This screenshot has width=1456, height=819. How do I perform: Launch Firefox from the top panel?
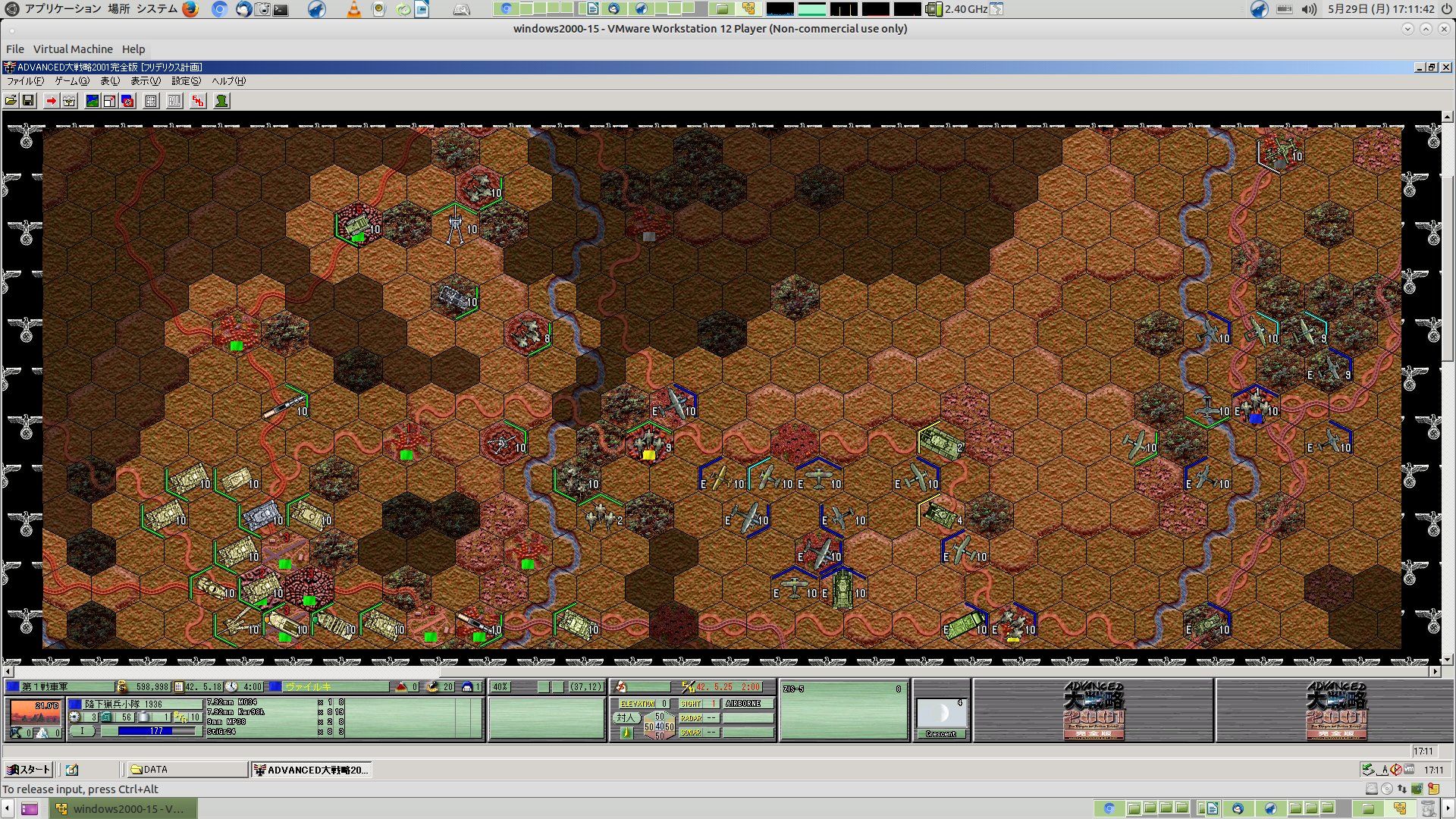190,9
